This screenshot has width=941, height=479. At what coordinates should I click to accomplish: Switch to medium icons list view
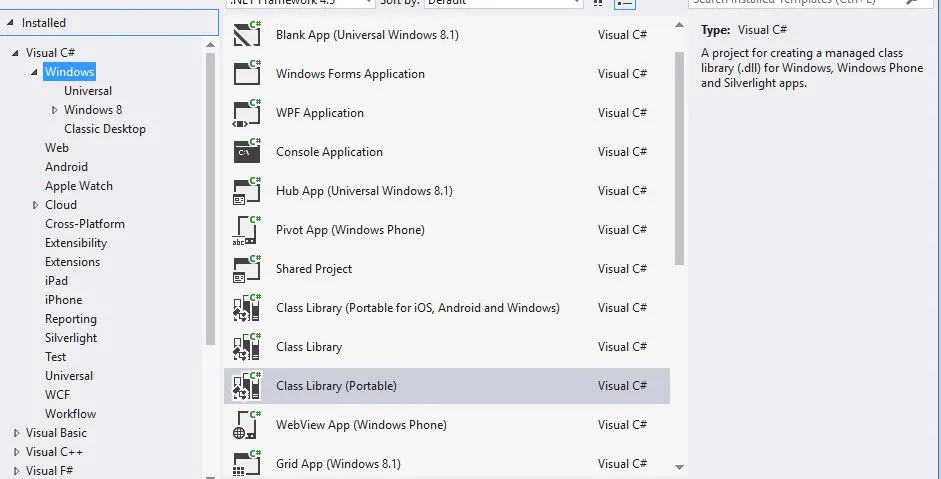pyautogui.click(x=598, y=3)
